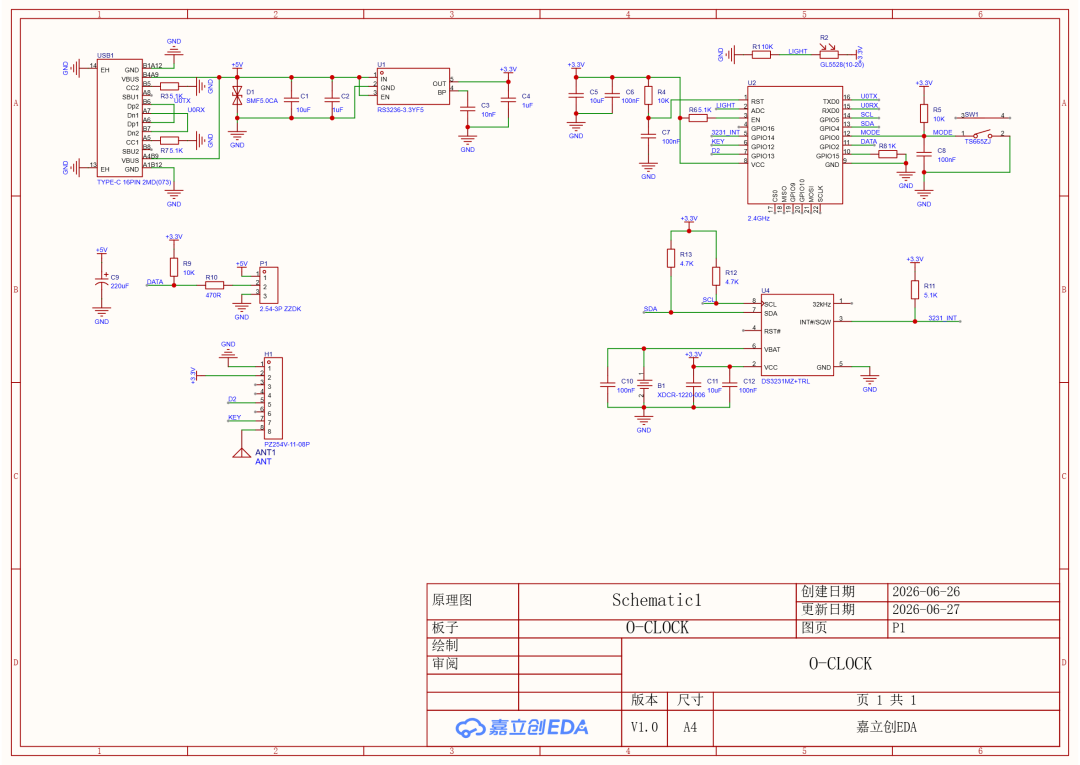The image size is (1080, 765).
Task: Click the '更新日期' label
Action: point(828,609)
